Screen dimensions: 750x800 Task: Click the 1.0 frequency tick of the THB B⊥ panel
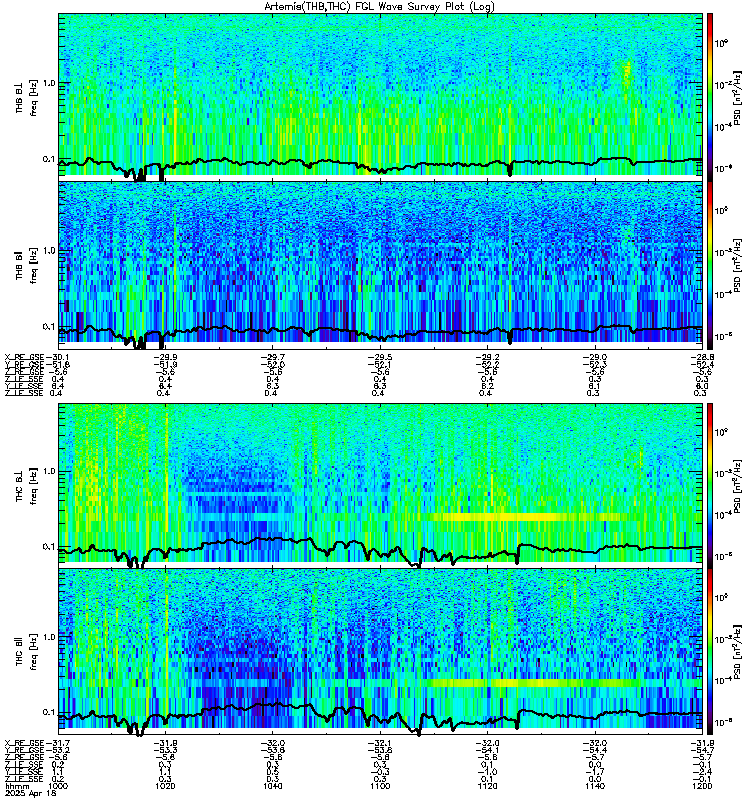49,83
